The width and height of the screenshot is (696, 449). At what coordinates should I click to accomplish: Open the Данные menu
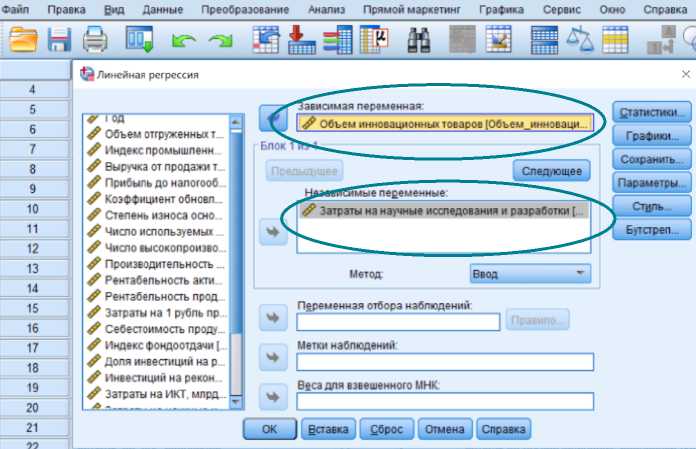pos(162,9)
